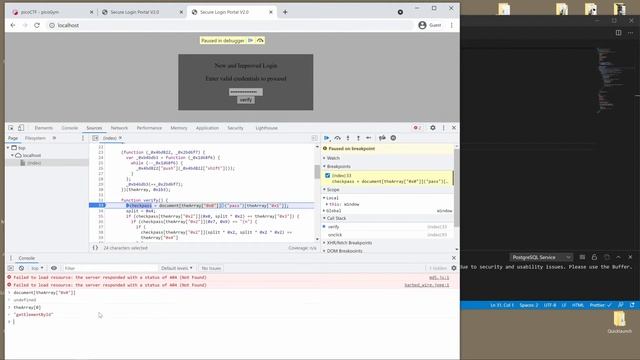Click the No Issues button in console

point(211,268)
